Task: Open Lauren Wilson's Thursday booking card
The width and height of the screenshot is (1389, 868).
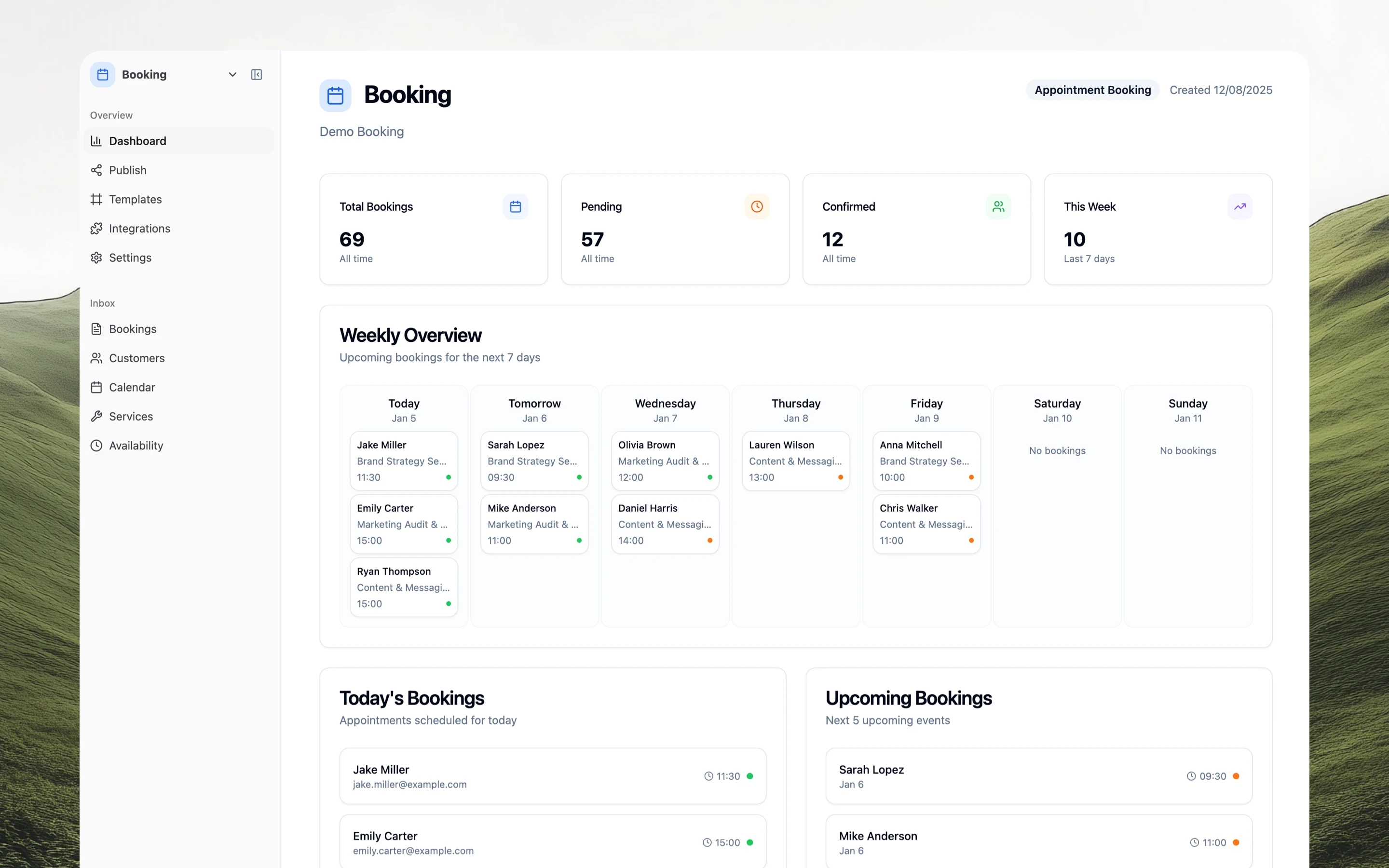Action: click(x=795, y=461)
